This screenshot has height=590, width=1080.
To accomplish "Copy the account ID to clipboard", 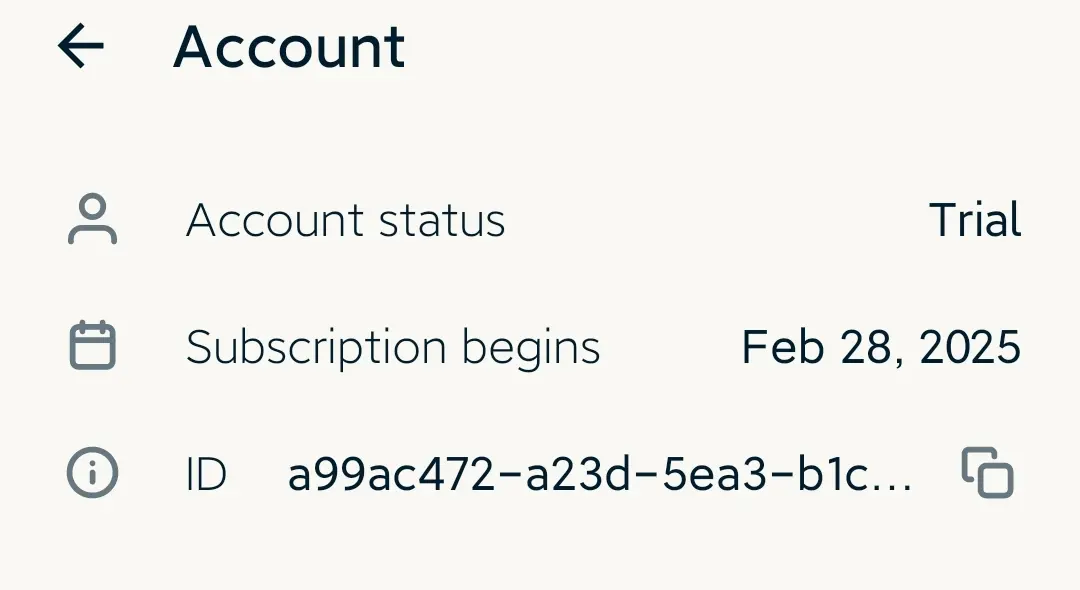I will tap(988, 473).
